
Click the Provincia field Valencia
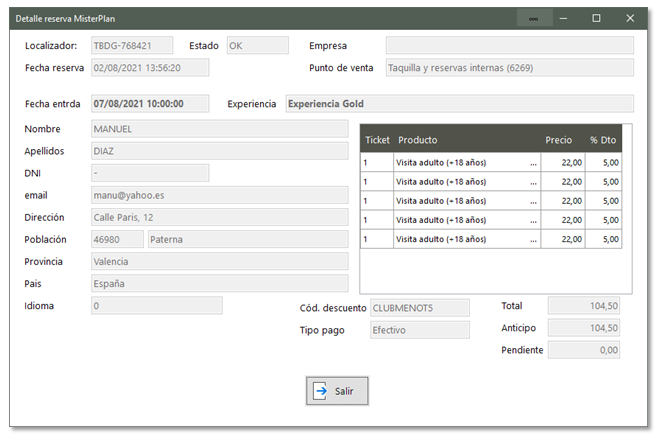coord(219,261)
